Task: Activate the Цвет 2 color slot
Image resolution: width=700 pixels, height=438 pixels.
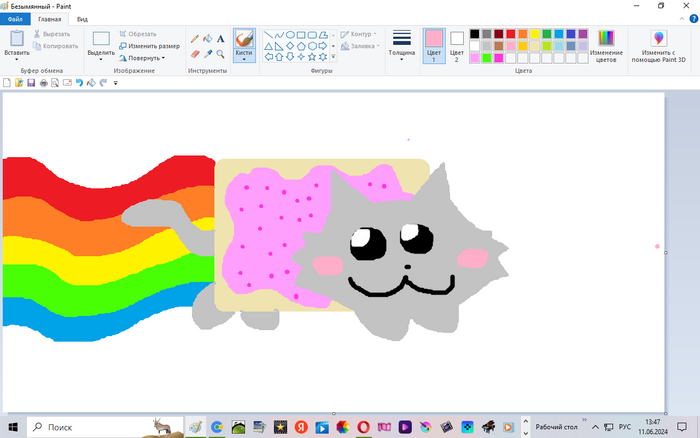Action: 457,45
